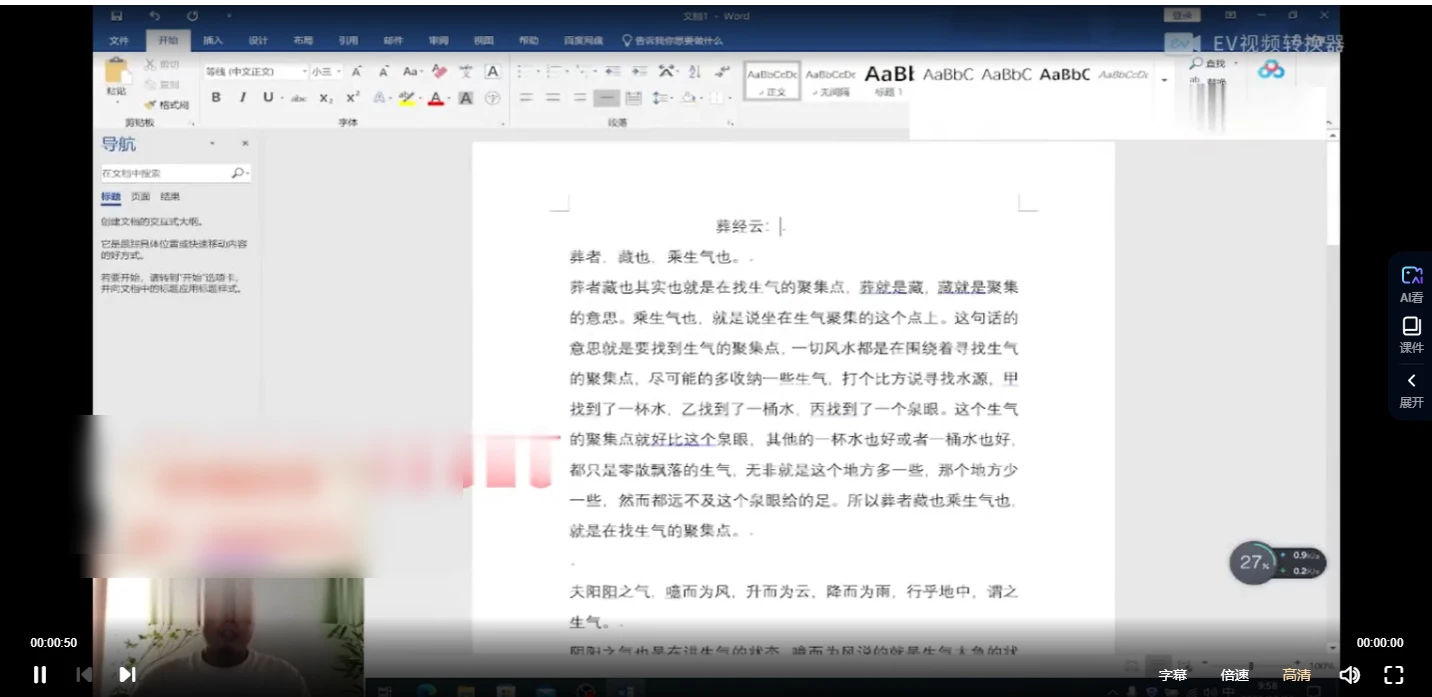This screenshot has height=697, width=1432.
Task: Click the 查找 Find button
Action: [x=1209, y=63]
